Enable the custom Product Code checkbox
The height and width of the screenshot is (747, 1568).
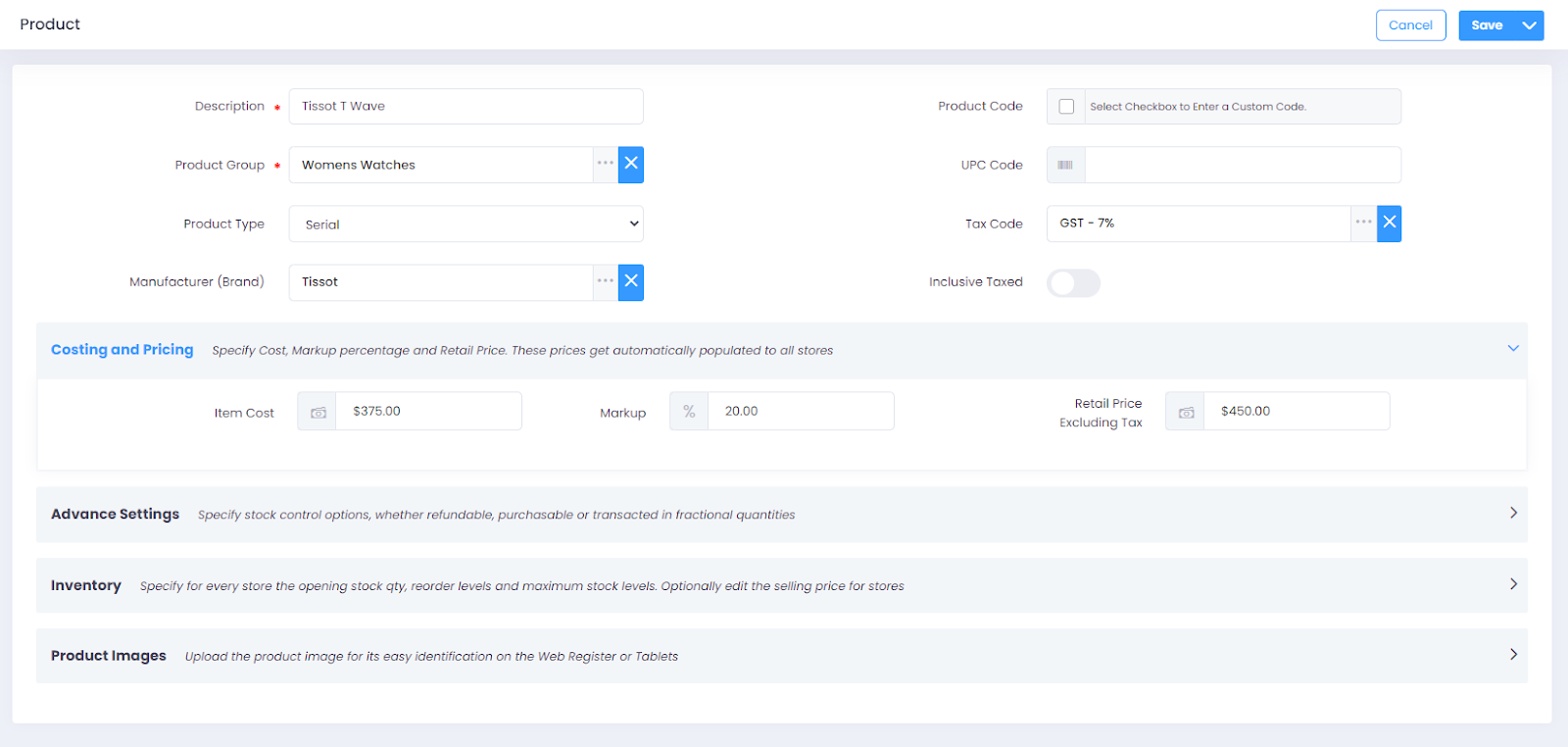(x=1066, y=107)
